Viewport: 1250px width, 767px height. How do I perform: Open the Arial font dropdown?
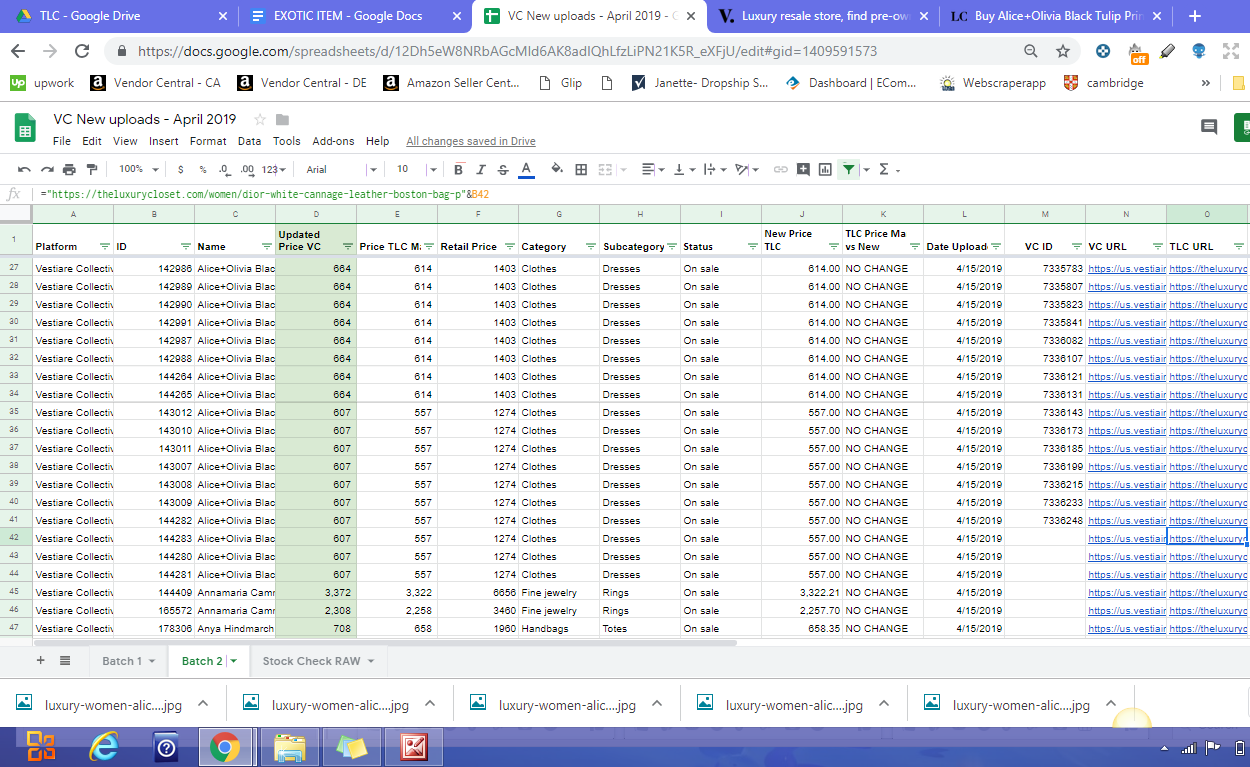pos(340,170)
